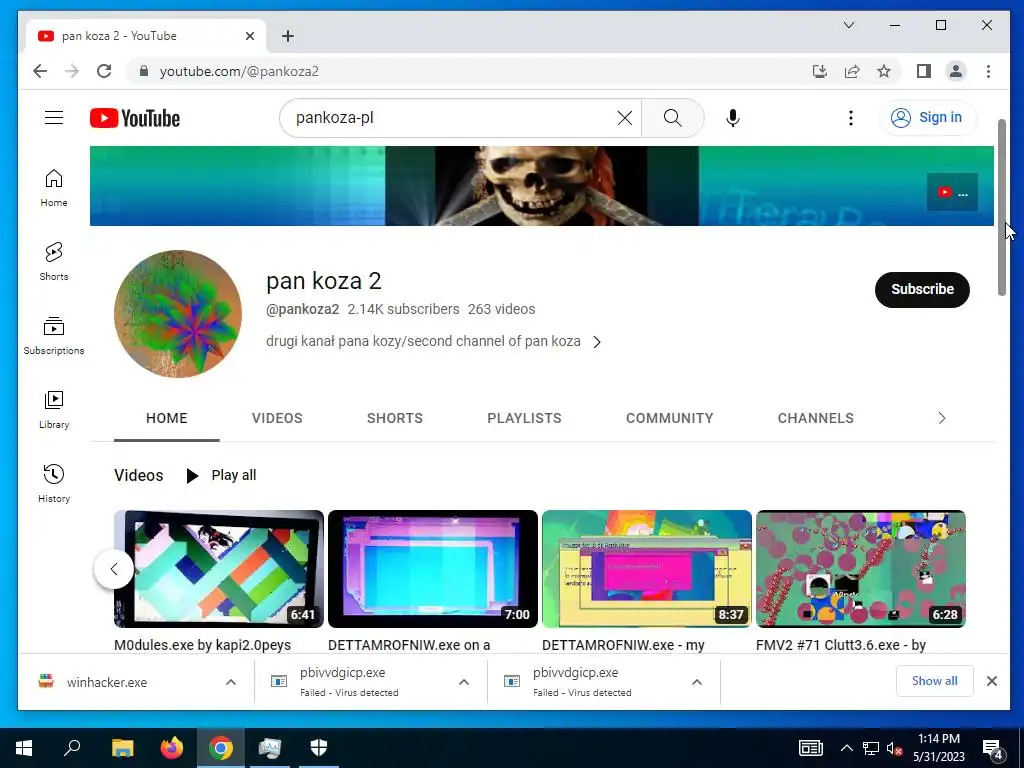Screen dimensions: 1024x768
Task: Open the 8:37 DETTAMROFNIW.exe thumbnail
Action: [647, 569]
